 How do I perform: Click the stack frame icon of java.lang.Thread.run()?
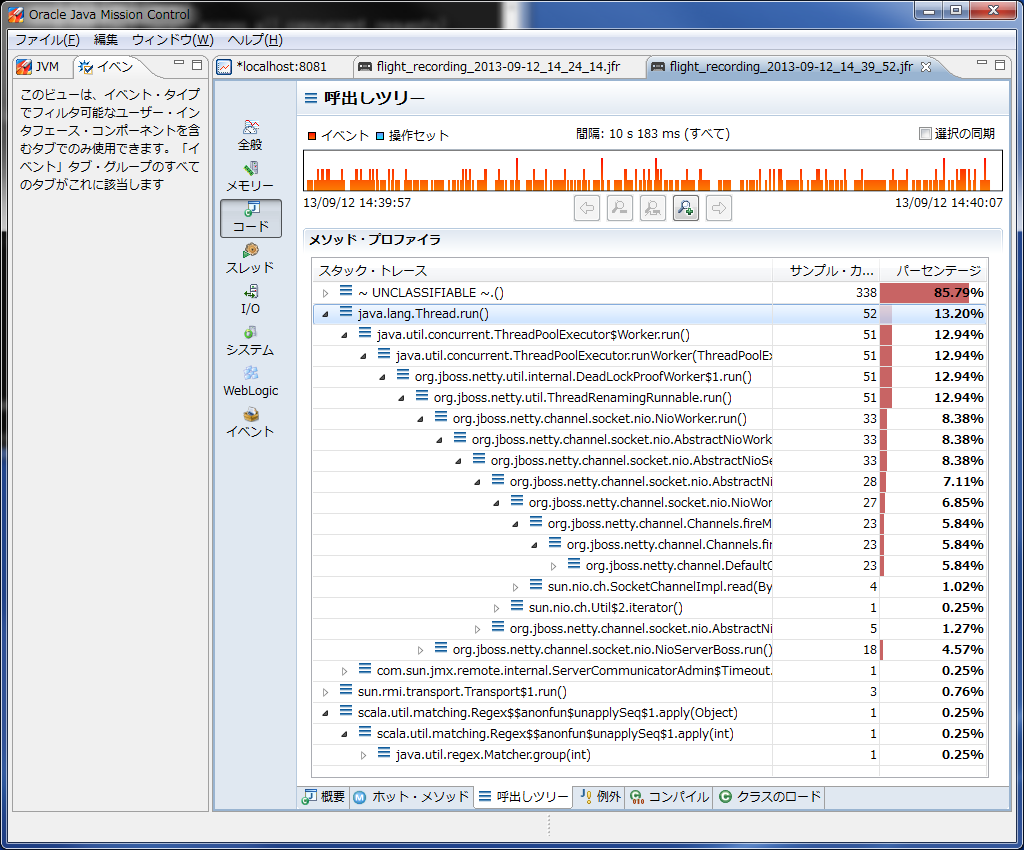point(346,313)
